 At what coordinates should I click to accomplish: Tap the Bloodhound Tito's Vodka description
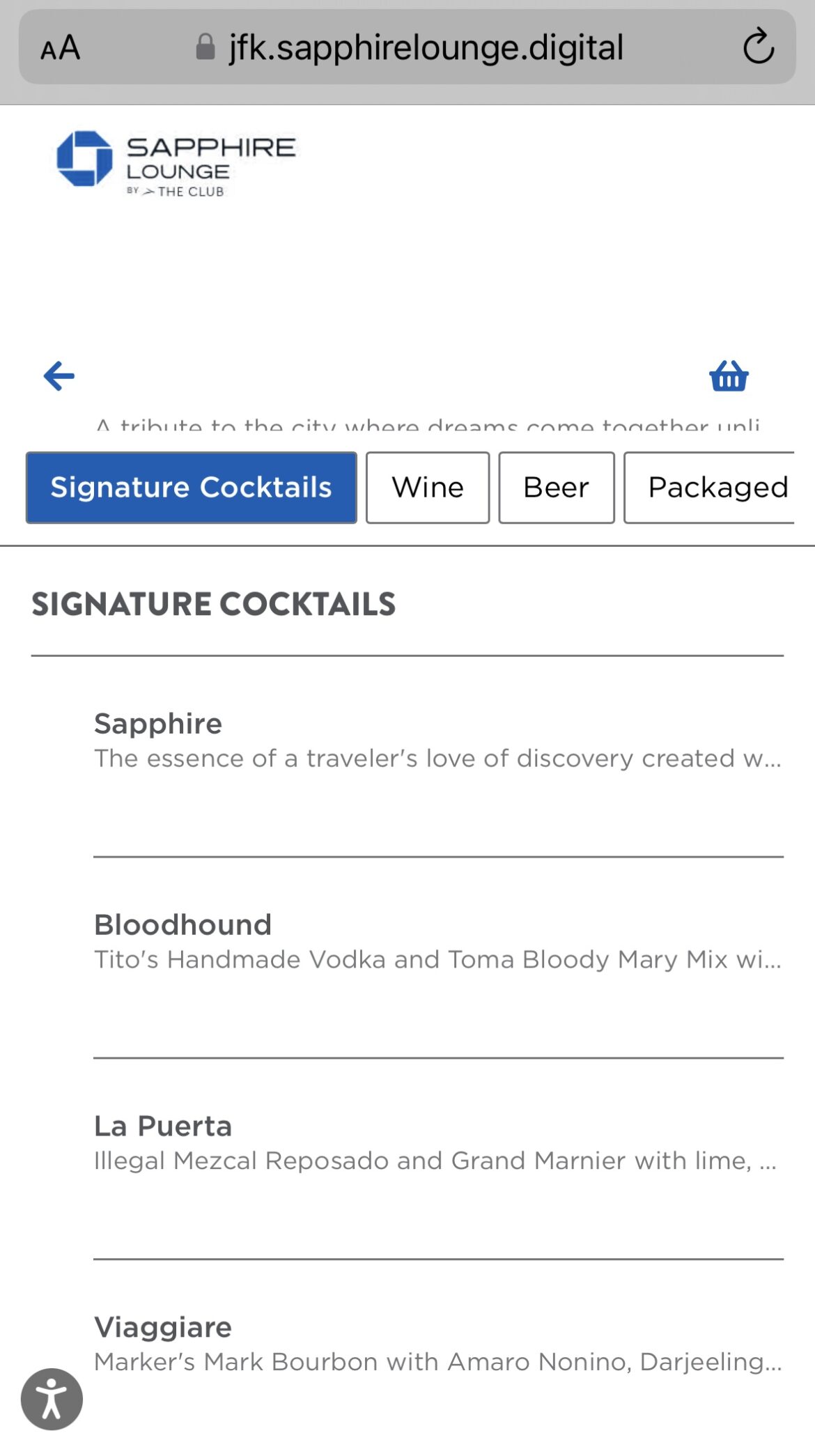pos(437,960)
